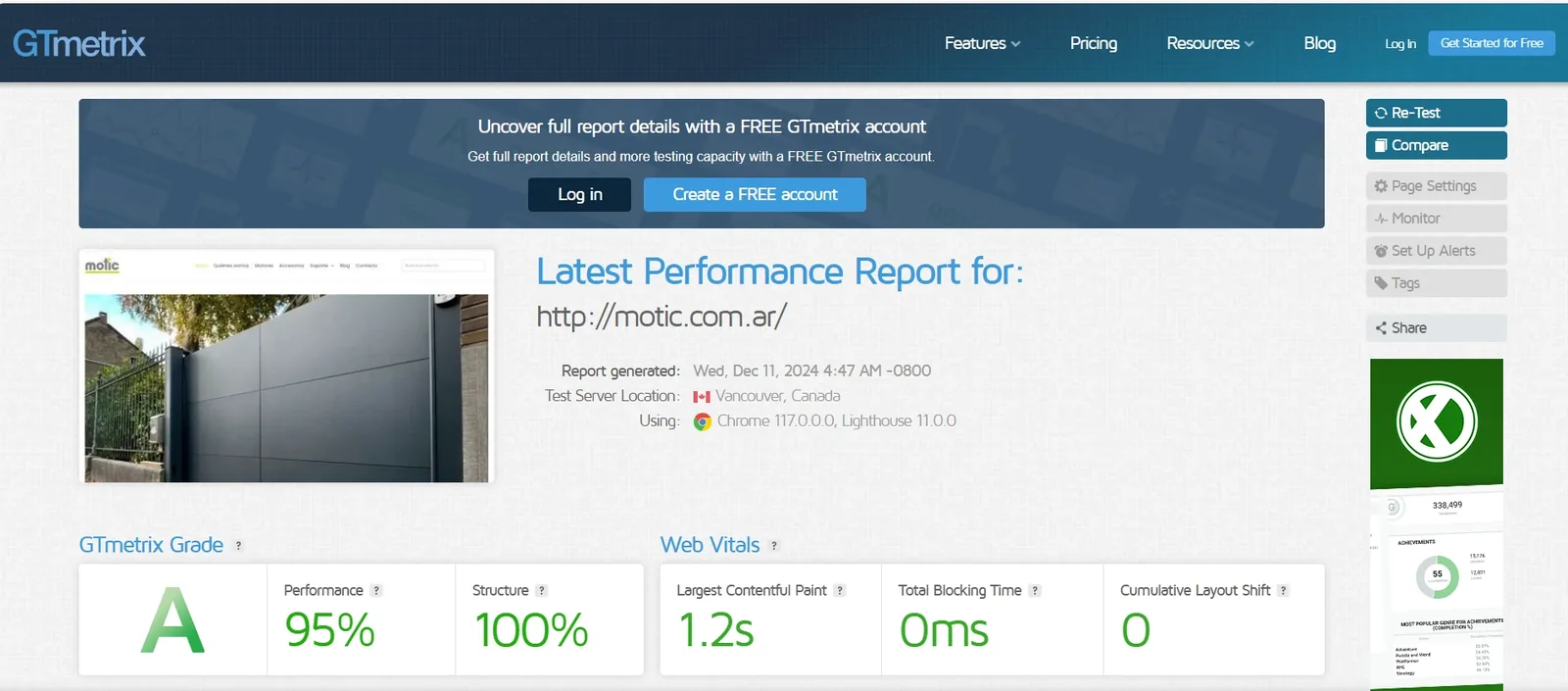
Task: Click Create a FREE account button
Action: [x=755, y=194]
